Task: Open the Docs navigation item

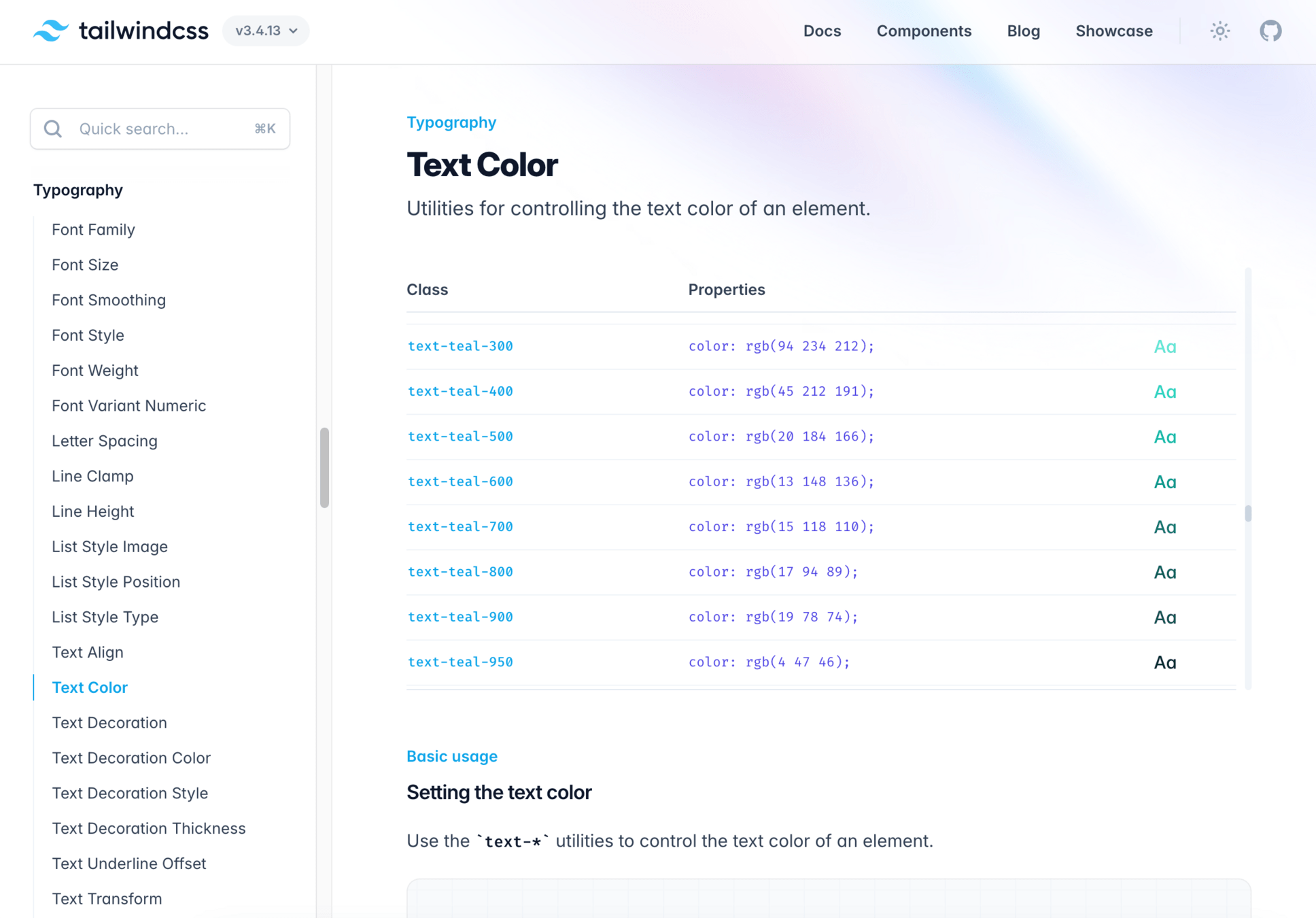Action: [822, 31]
